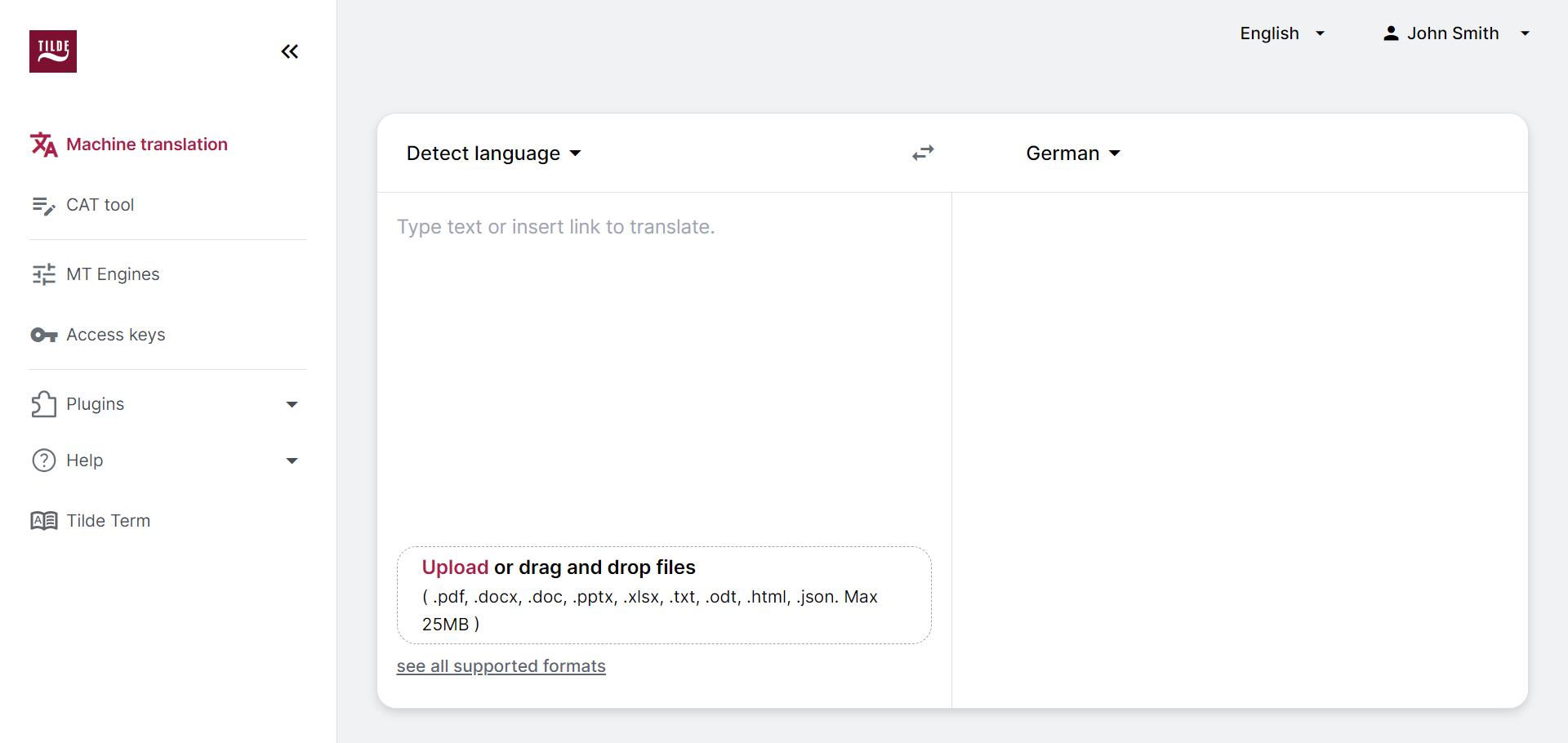Click the Help question mark icon
Screen dimensions: 1568x743
coord(44,460)
